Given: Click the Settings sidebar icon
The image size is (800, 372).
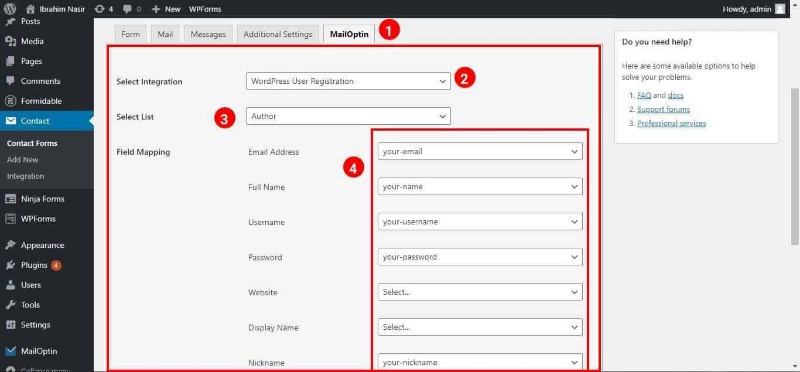Looking at the screenshot, I should pyautogui.click(x=10, y=325).
